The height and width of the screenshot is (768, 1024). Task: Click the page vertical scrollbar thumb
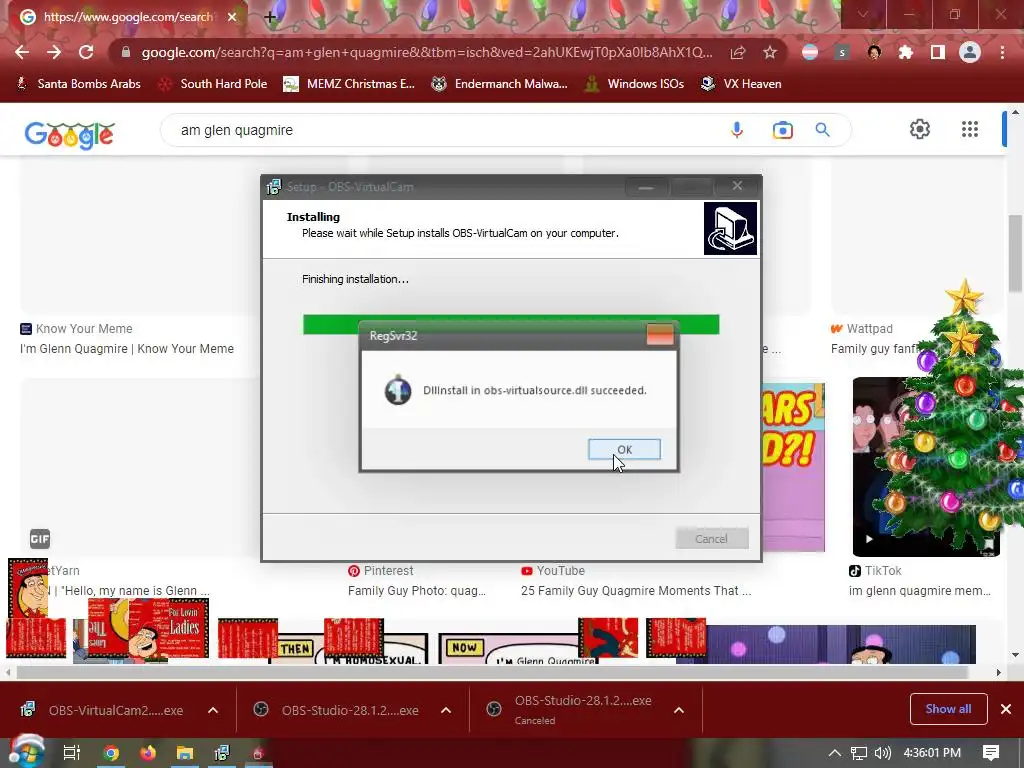tap(1016, 253)
